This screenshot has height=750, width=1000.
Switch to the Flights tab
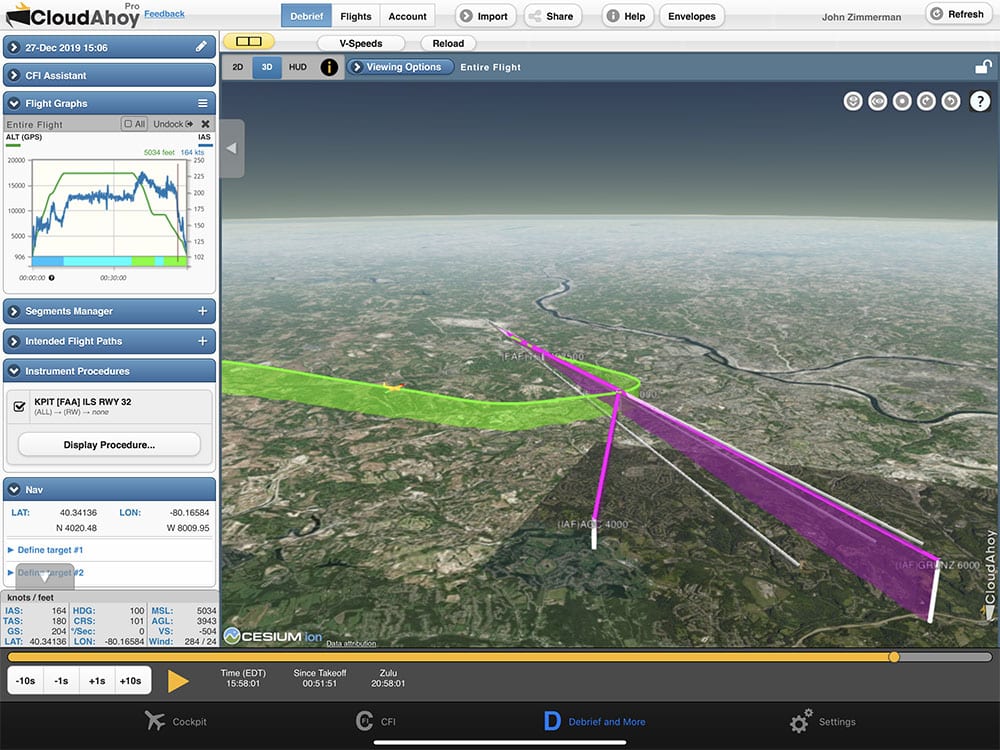(355, 16)
